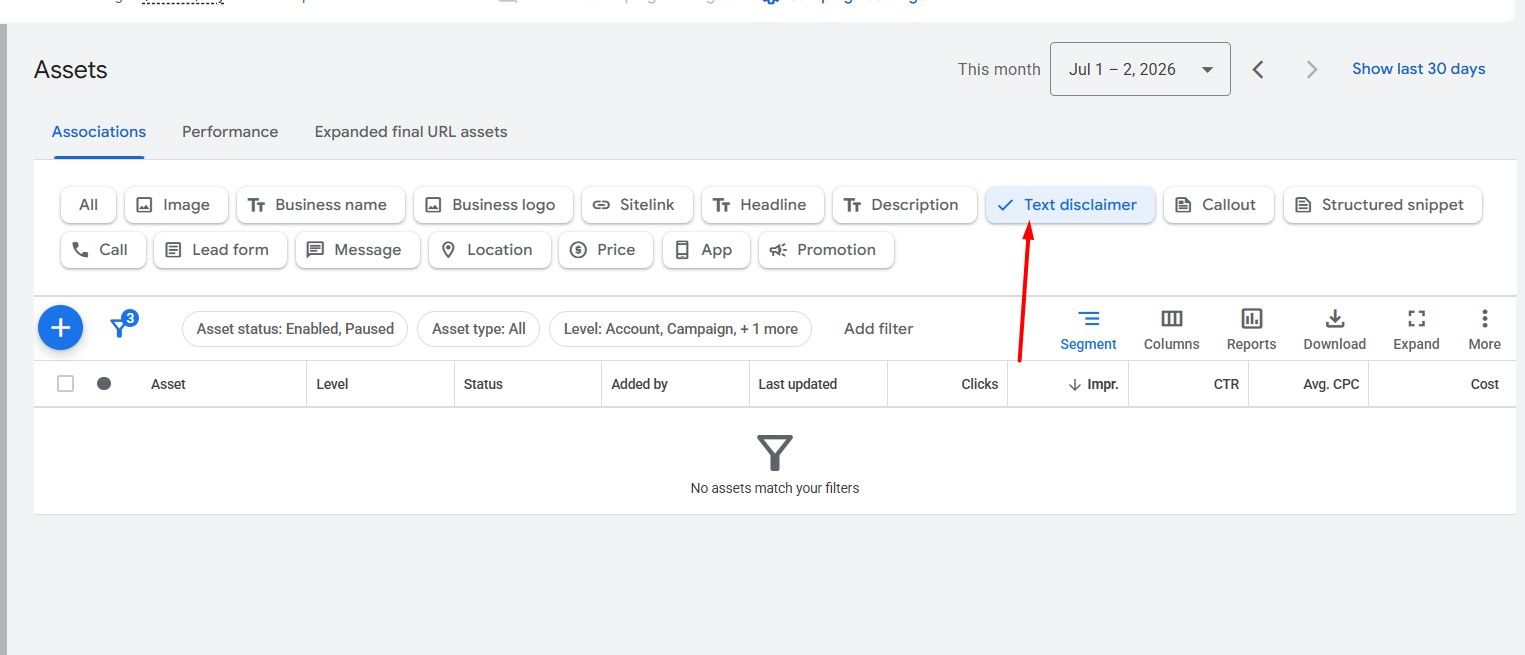Sort by the Level column header

pos(332,384)
